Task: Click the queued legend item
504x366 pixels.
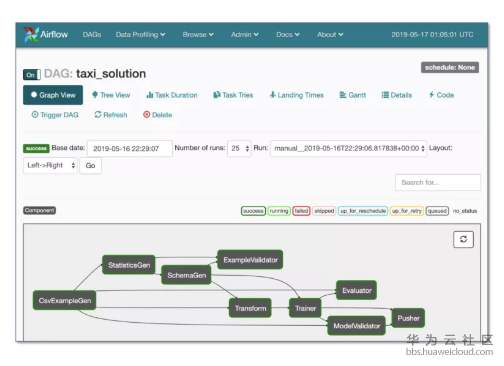Action: pos(437,211)
